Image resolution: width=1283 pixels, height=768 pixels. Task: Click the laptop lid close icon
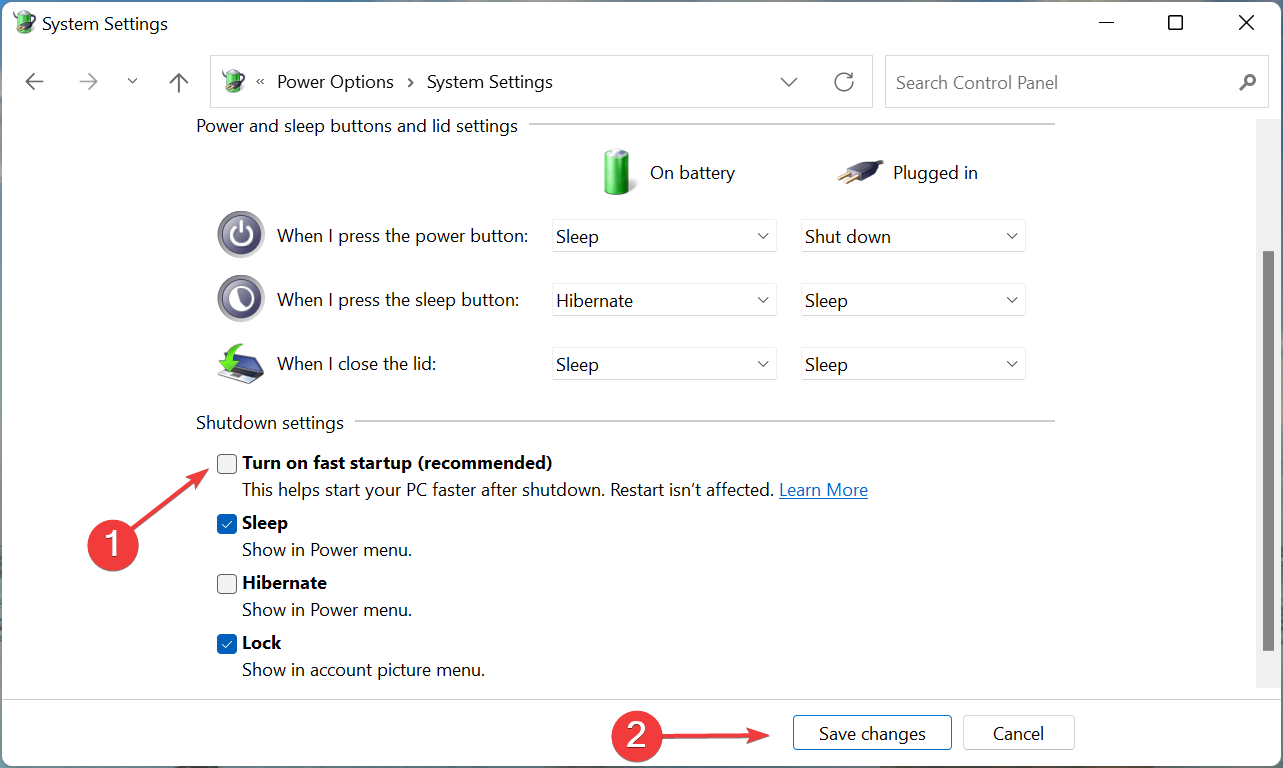pos(240,363)
